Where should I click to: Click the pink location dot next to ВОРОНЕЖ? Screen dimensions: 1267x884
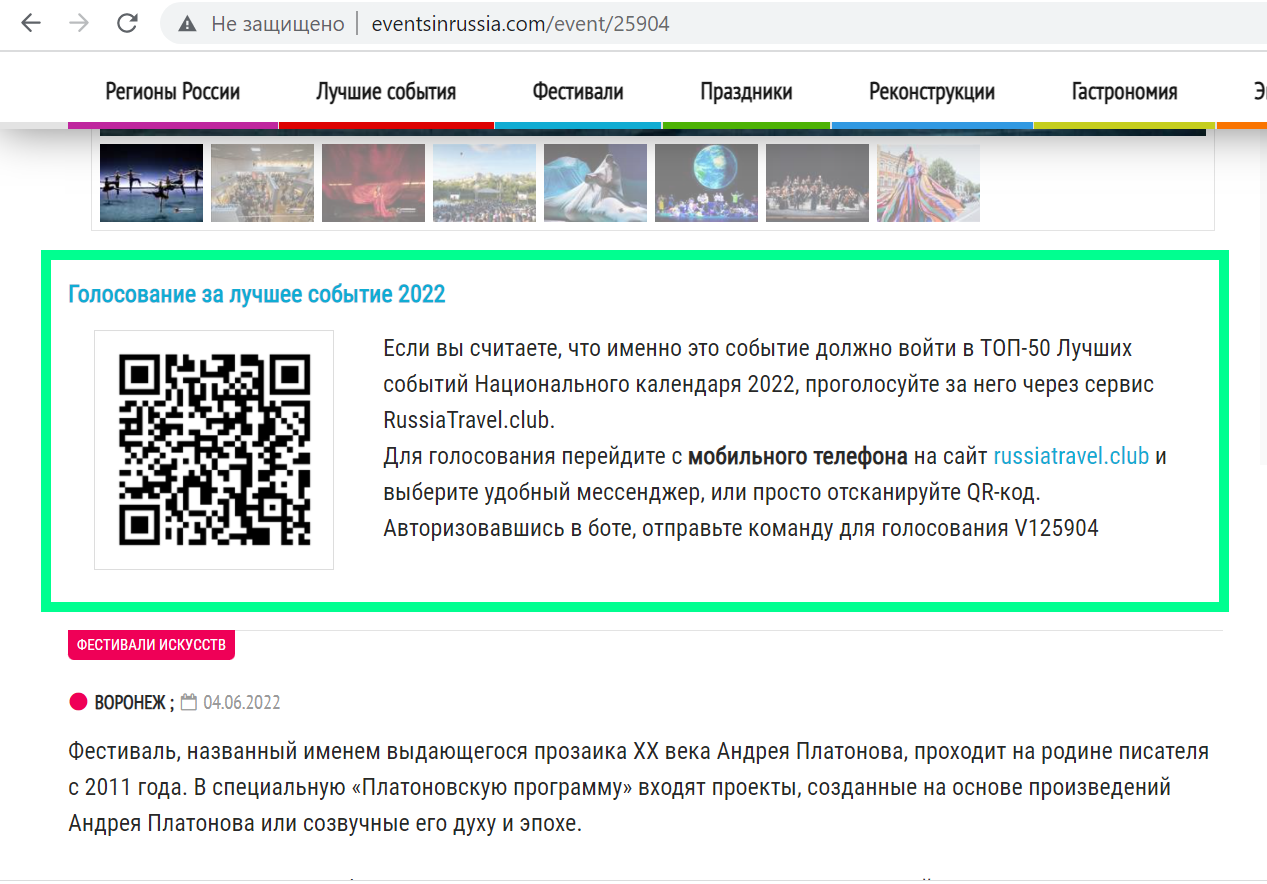(78, 701)
